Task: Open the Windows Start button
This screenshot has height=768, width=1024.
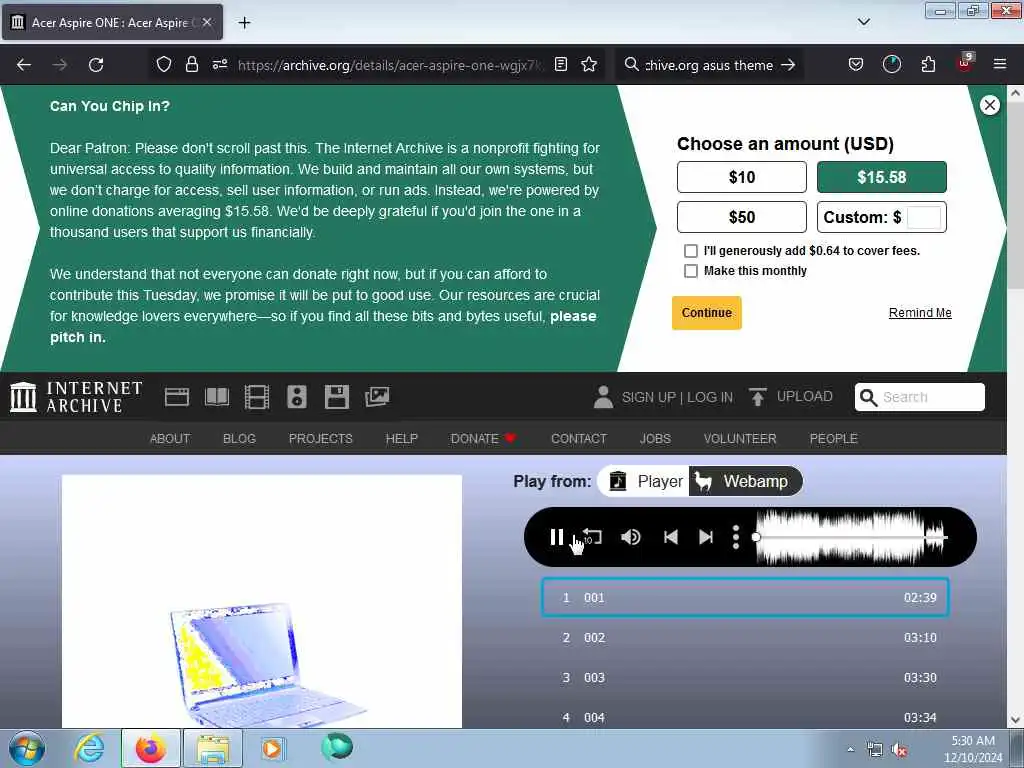Action: 27,748
